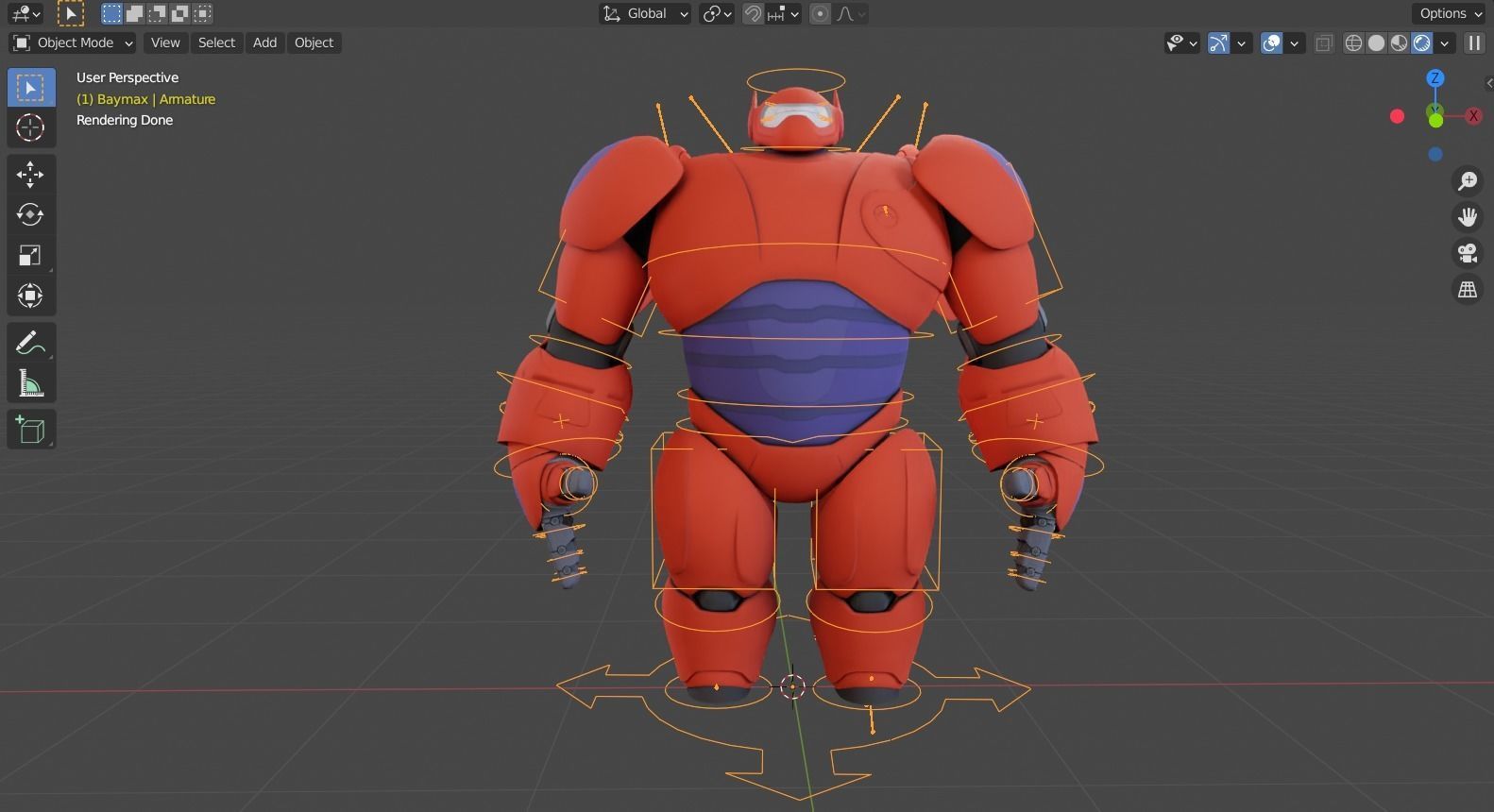This screenshot has height=812, width=1494.
Task: Switch to material preview shading
Action: 1399,42
